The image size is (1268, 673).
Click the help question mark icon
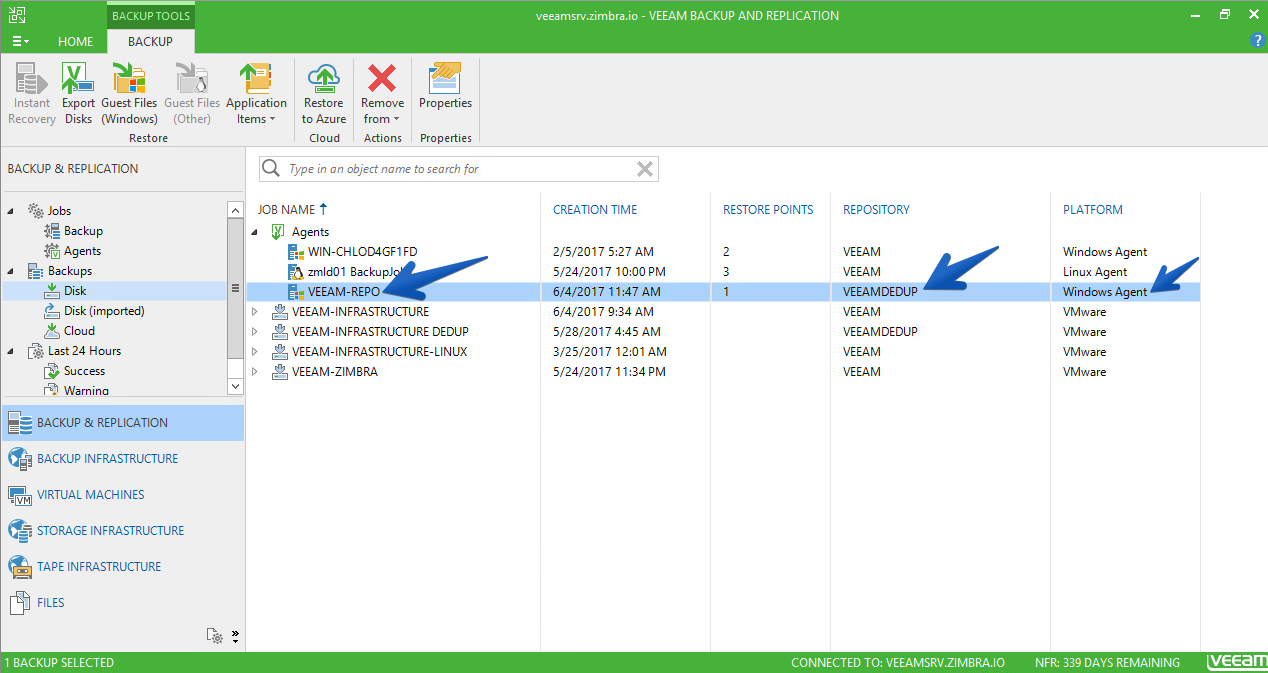[x=1257, y=41]
